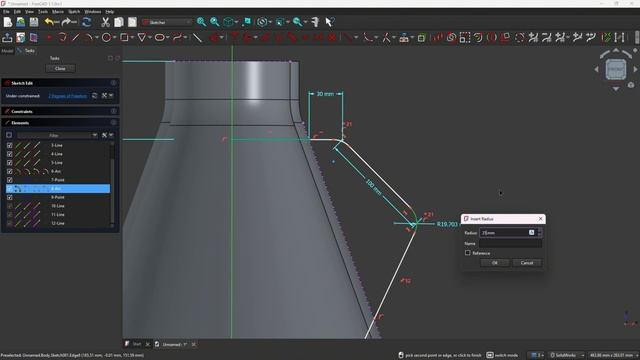Collapse the Constraints panel

click(113, 111)
